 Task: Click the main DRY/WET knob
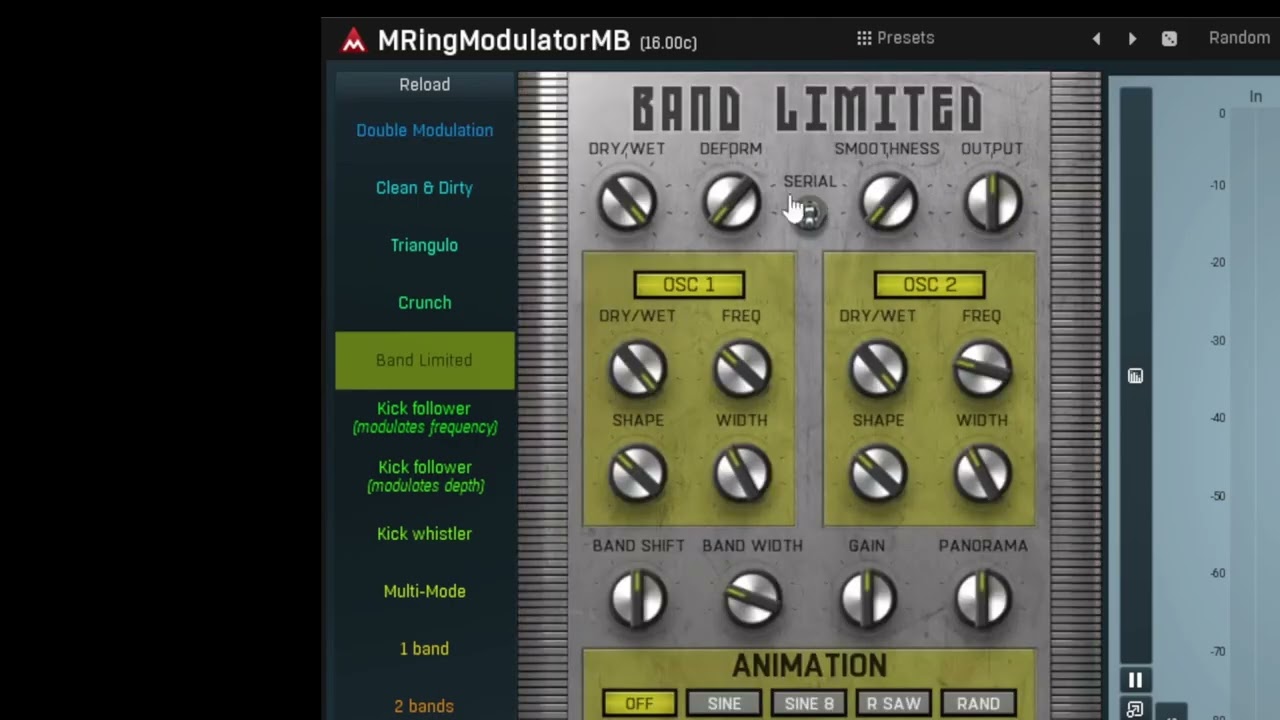627,202
